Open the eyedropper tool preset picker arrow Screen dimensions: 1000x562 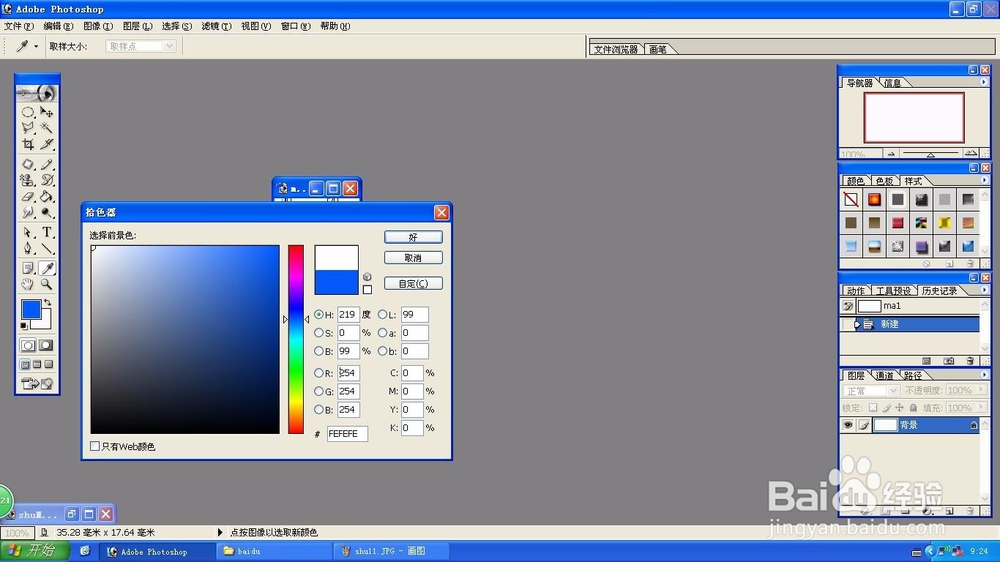36,46
